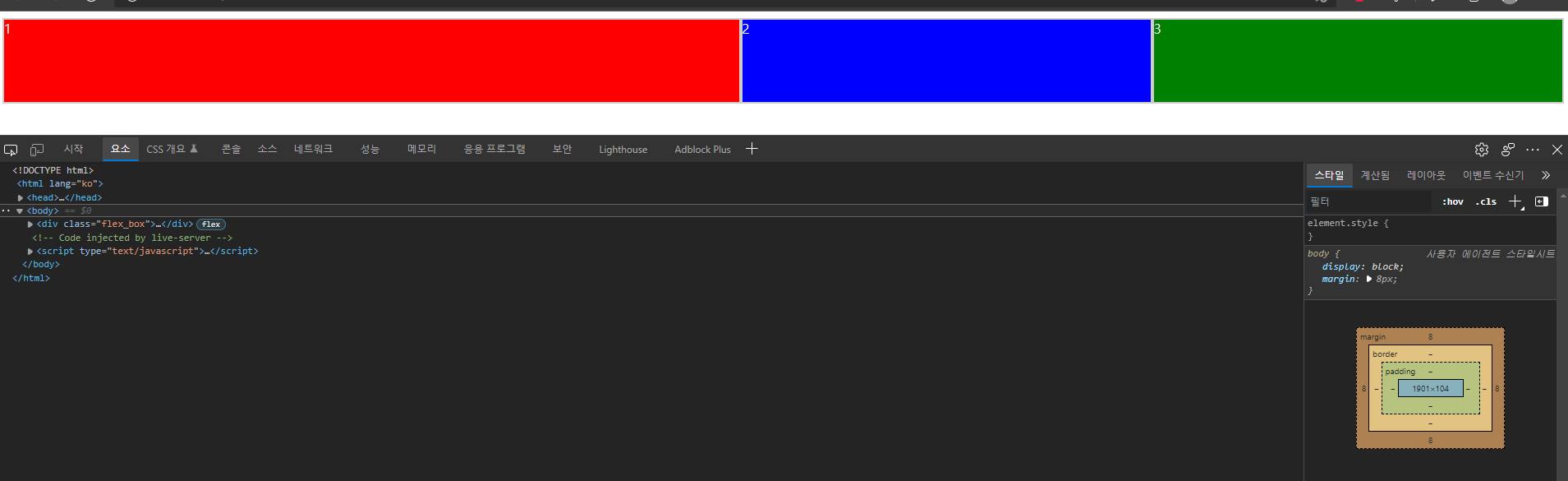
Task: Expand the head element node
Action: click(x=21, y=198)
